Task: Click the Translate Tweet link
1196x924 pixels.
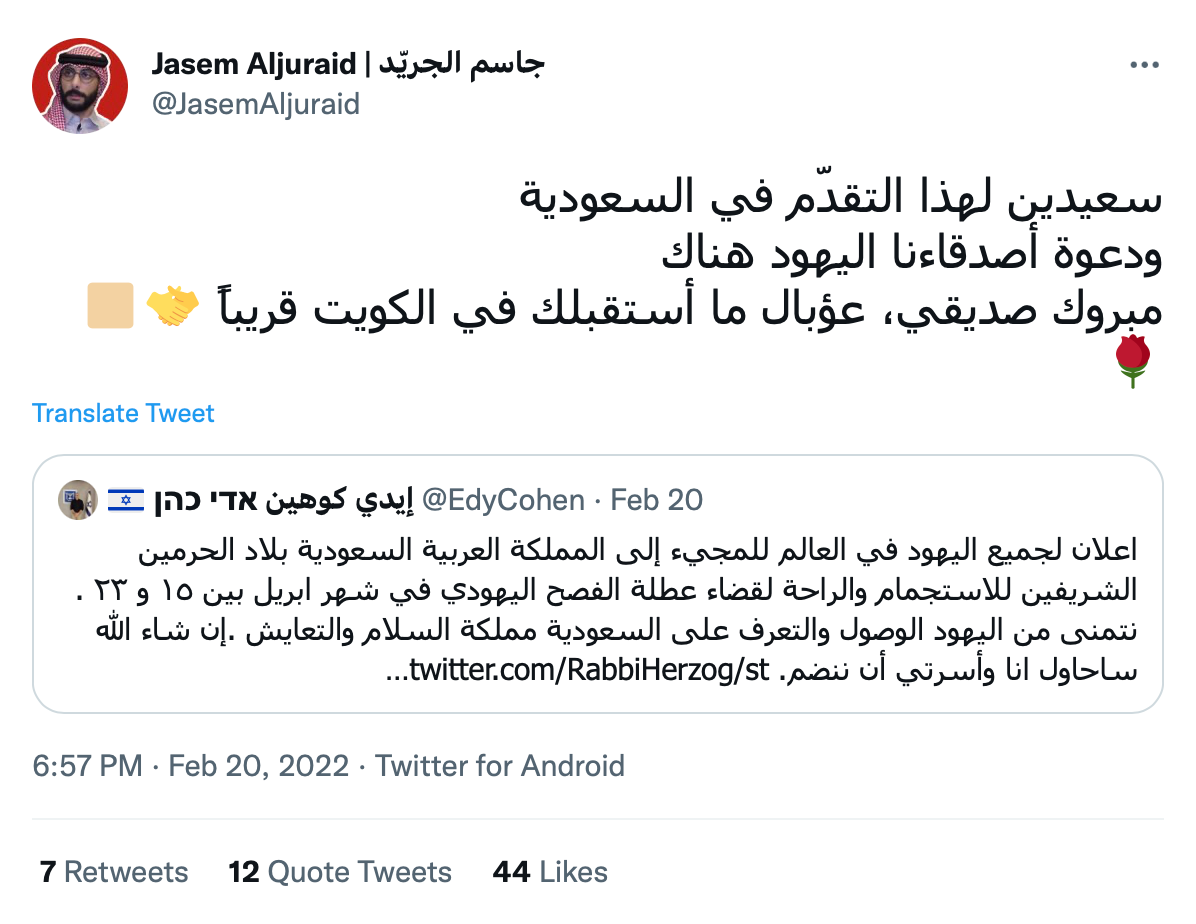Action: click(x=123, y=413)
